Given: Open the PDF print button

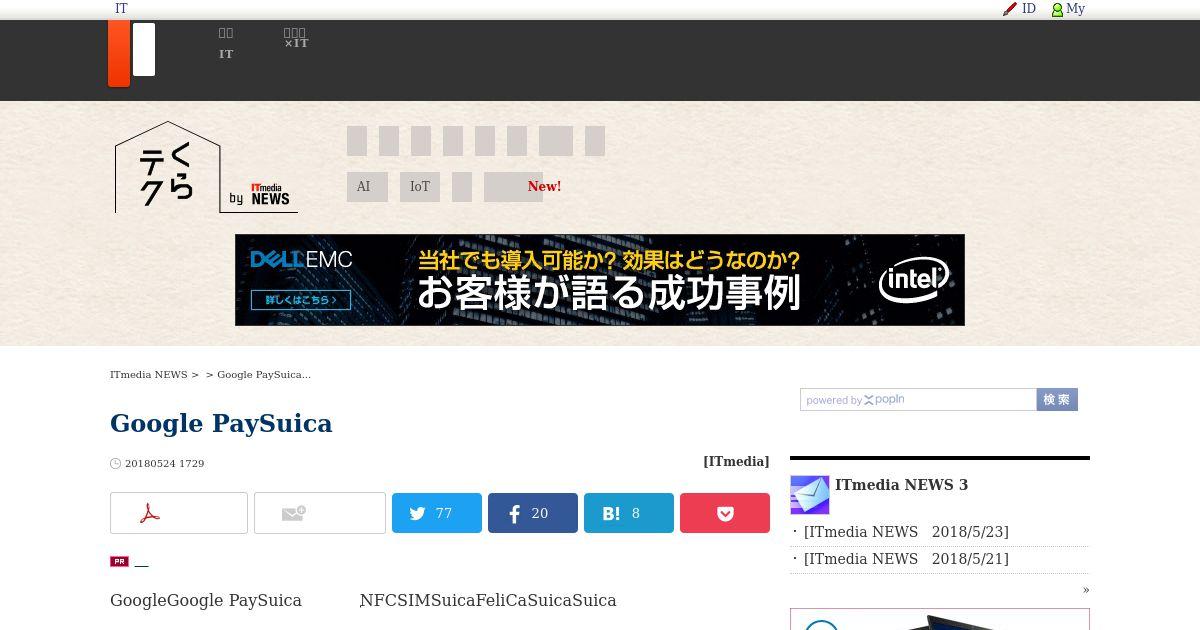Looking at the screenshot, I should tap(179, 513).
